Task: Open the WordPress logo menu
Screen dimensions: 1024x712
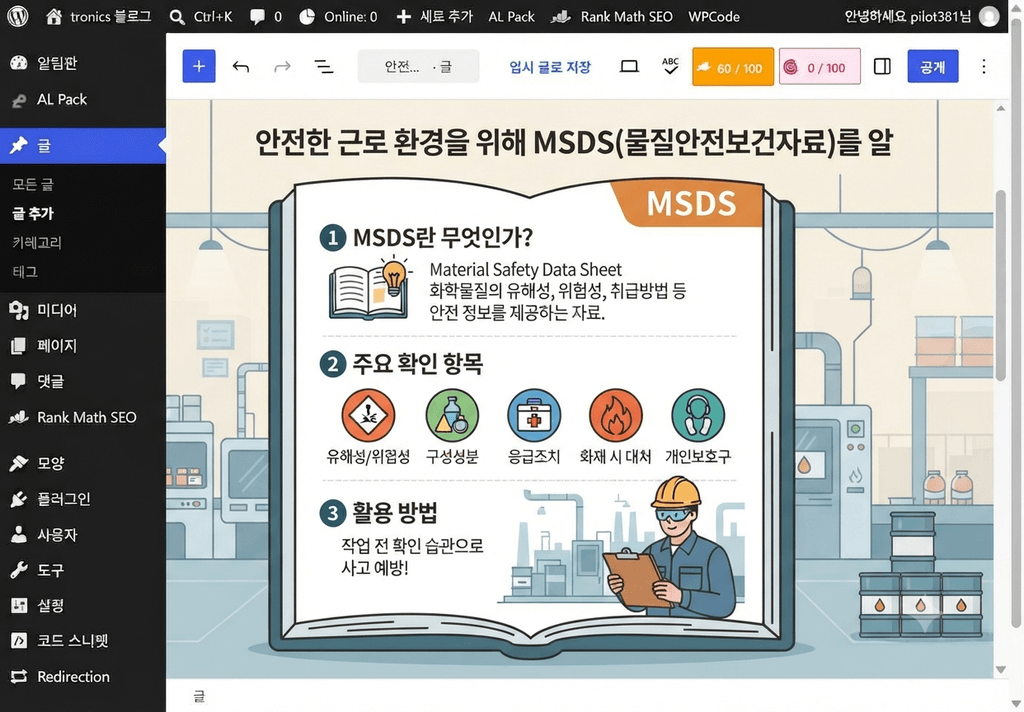Action: coord(18,16)
